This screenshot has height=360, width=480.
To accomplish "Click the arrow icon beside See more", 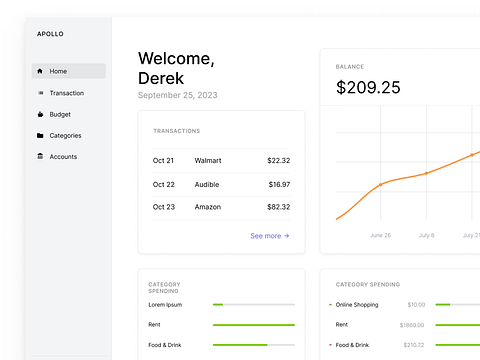I will click(x=287, y=236).
